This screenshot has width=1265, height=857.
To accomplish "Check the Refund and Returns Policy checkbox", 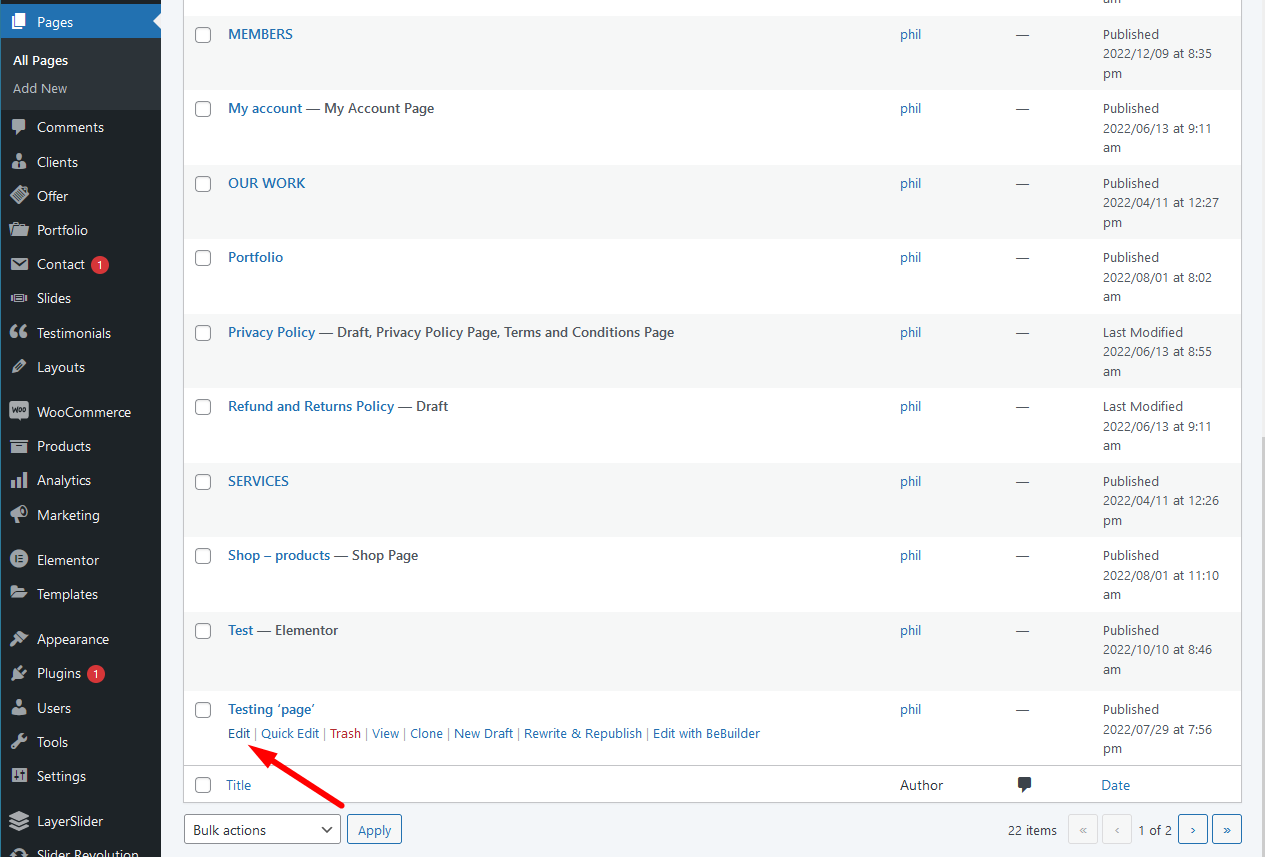I will pyautogui.click(x=203, y=407).
